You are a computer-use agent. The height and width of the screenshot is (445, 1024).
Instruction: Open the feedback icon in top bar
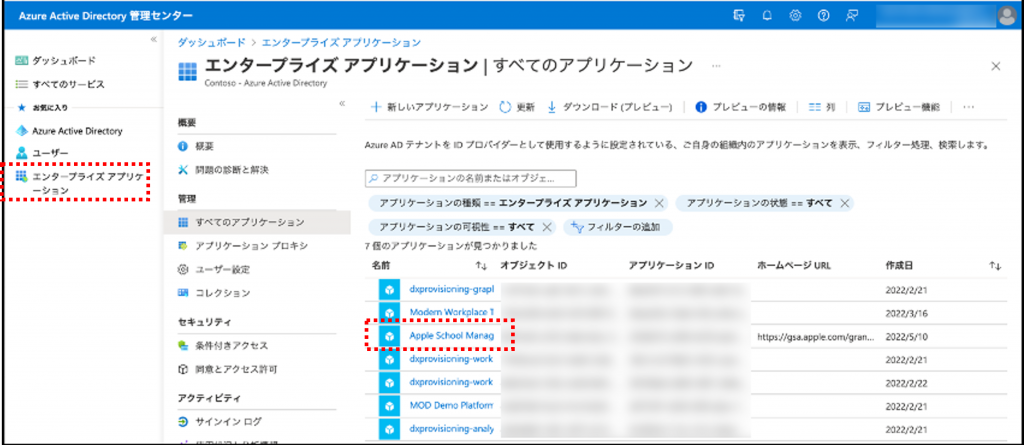(x=852, y=17)
